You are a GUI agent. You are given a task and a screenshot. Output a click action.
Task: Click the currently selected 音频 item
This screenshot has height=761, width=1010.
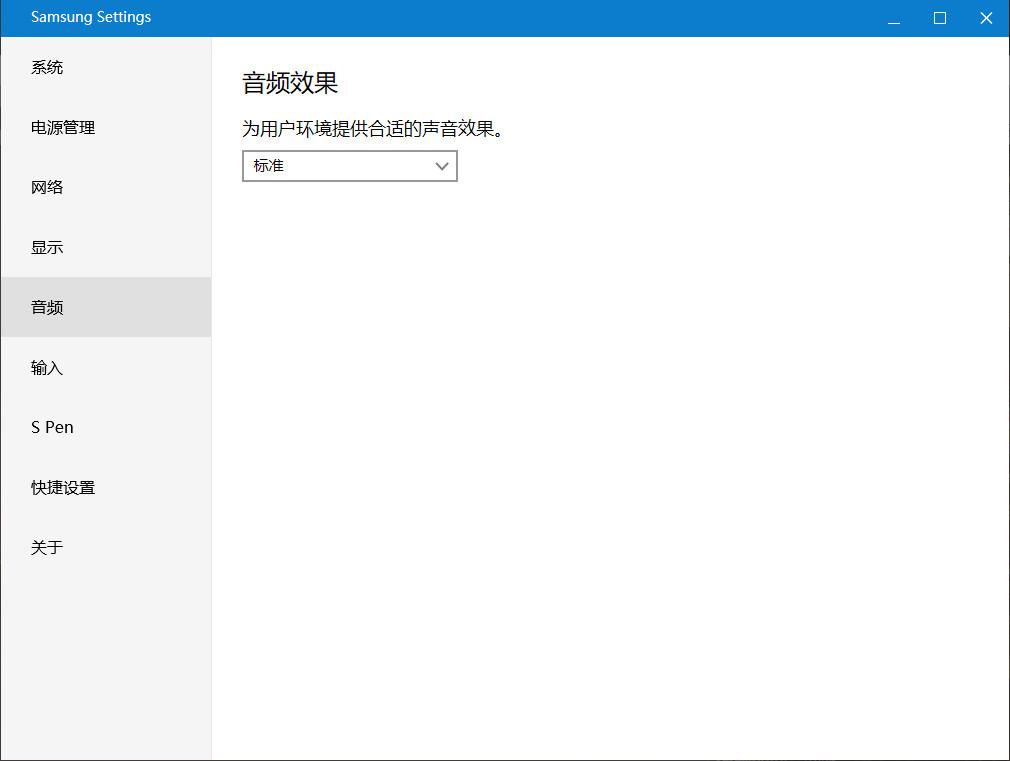tap(46, 307)
